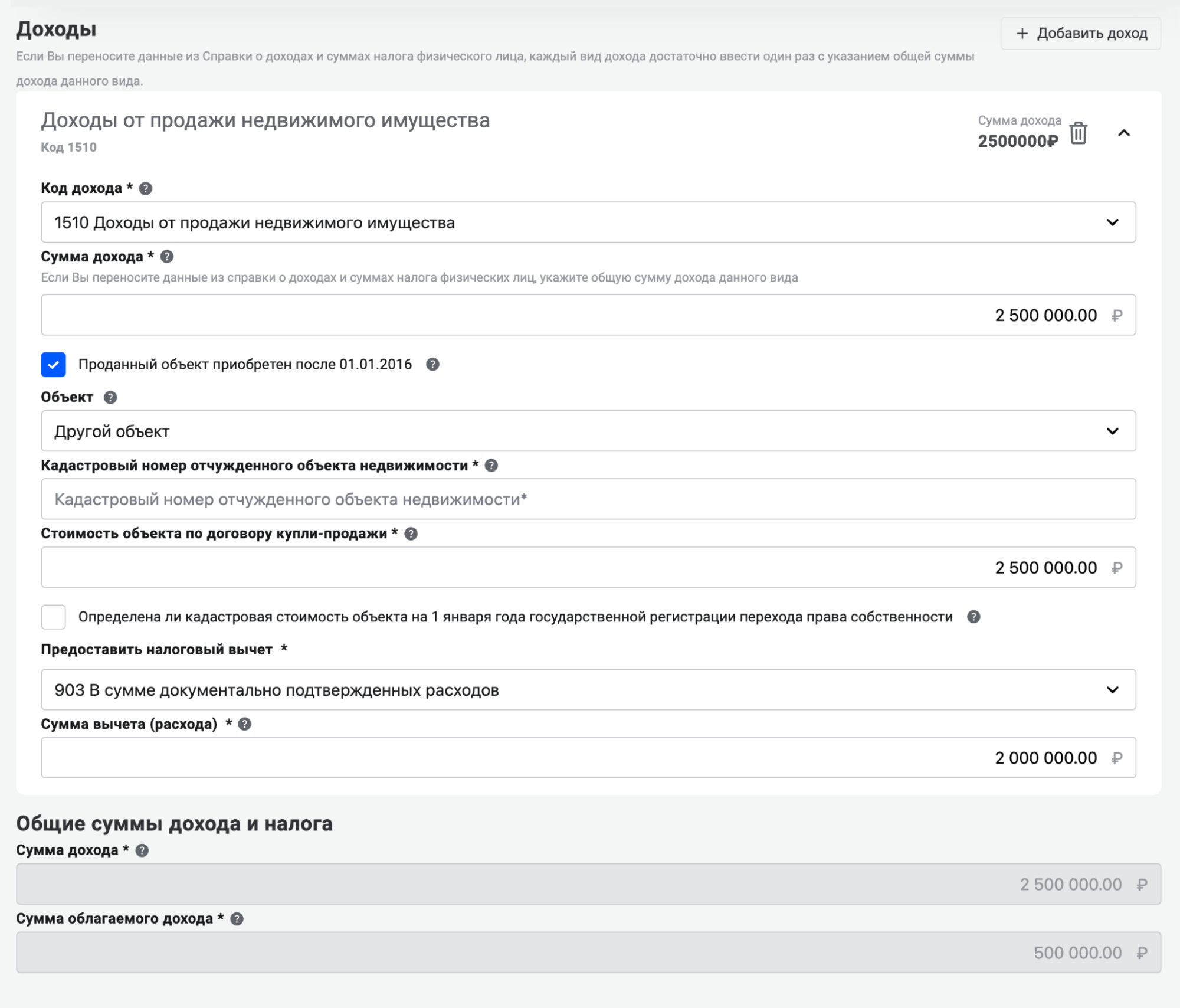This screenshot has width=1180, height=1008.
Task: Click the Общие суммы дохода и налога heading
Action: [x=174, y=823]
